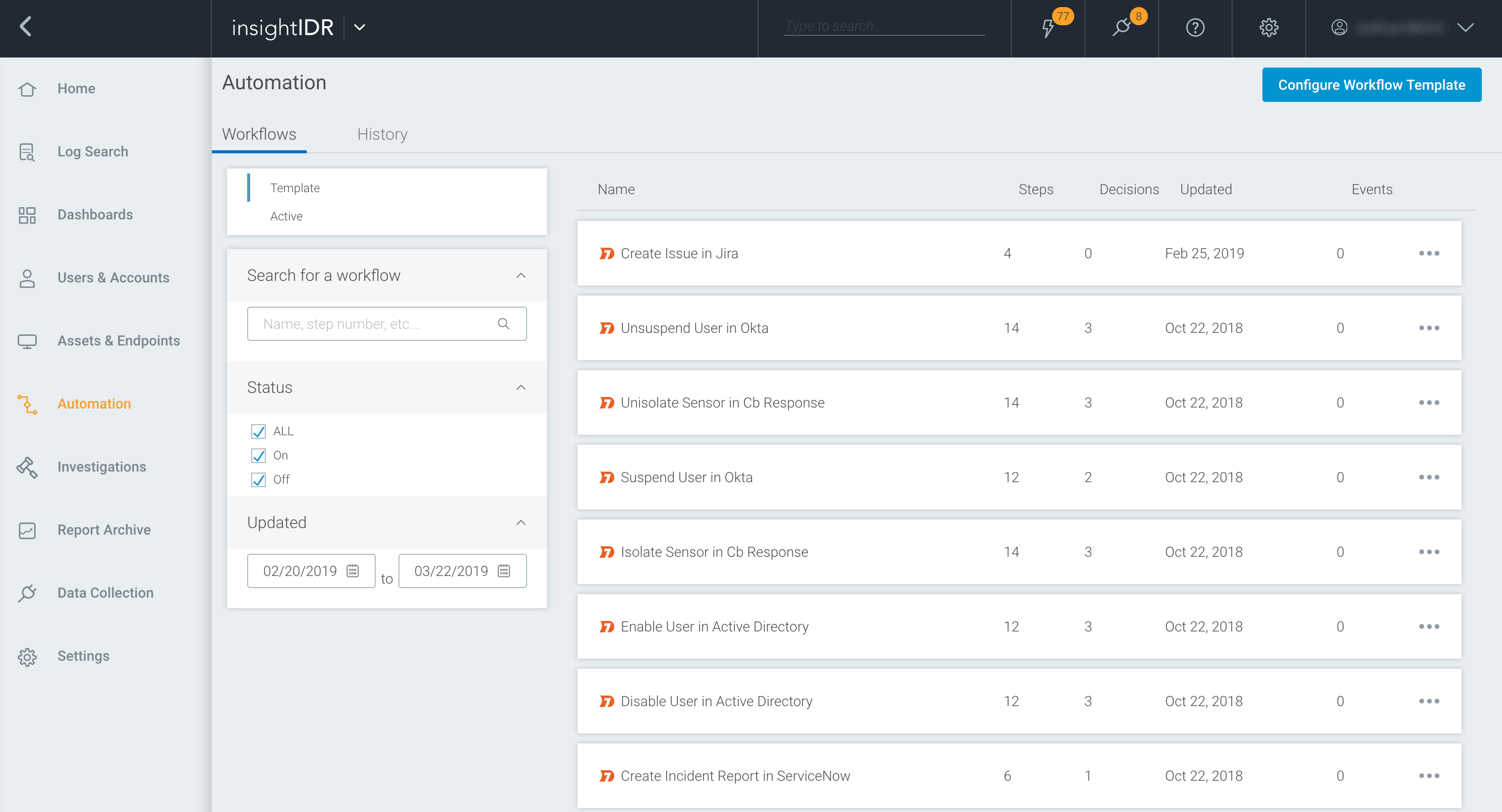Click the workflow name search input

click(x=386, y=323)
